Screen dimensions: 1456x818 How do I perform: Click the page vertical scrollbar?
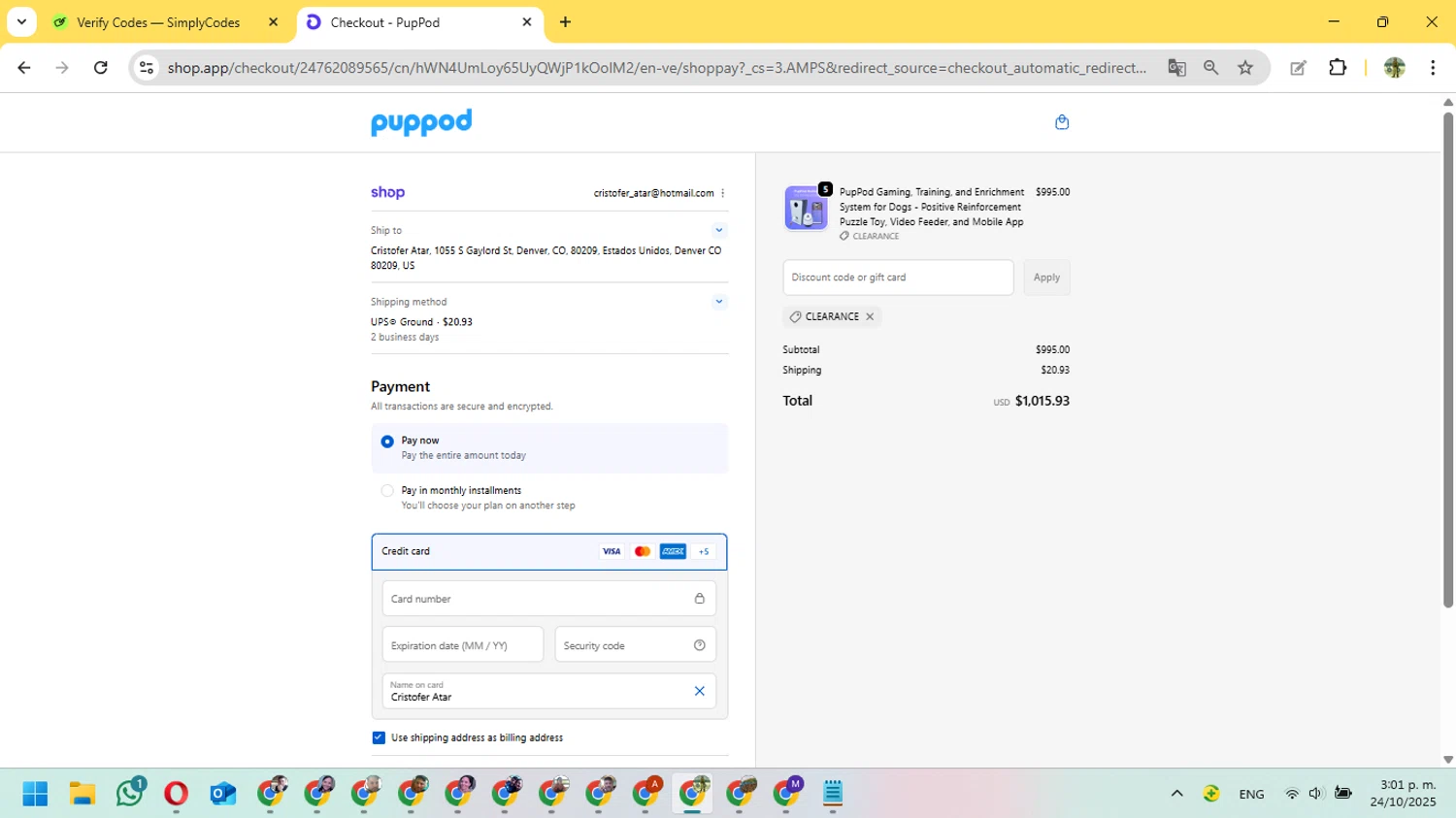click(1447, 361)
